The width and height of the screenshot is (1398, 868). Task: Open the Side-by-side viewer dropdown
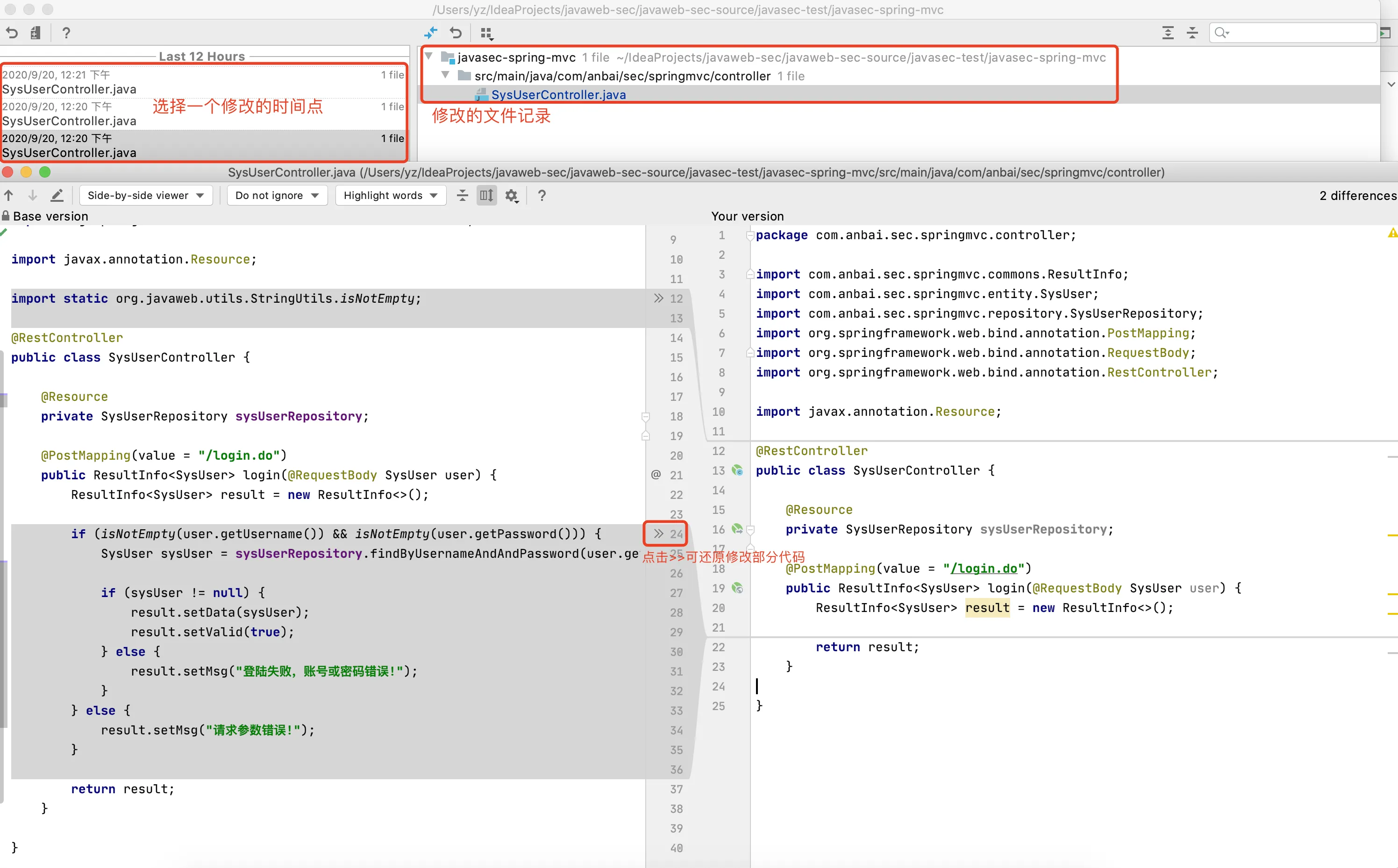click(x=146, y=196)
